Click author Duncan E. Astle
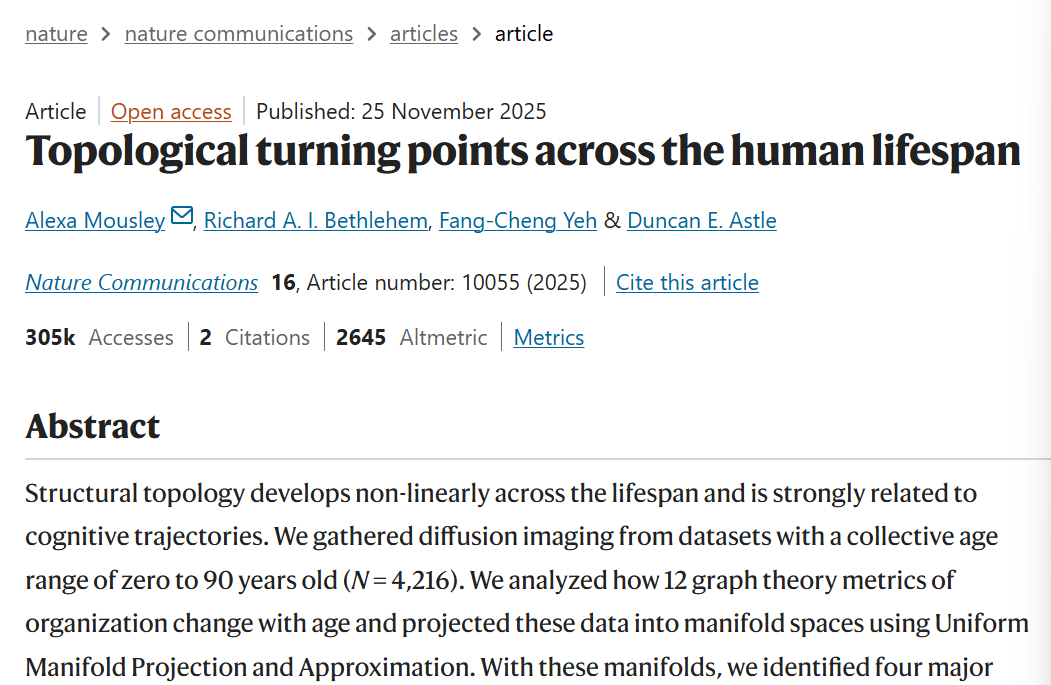Screen dimensions: 1051x685 [x=702, y=221]
